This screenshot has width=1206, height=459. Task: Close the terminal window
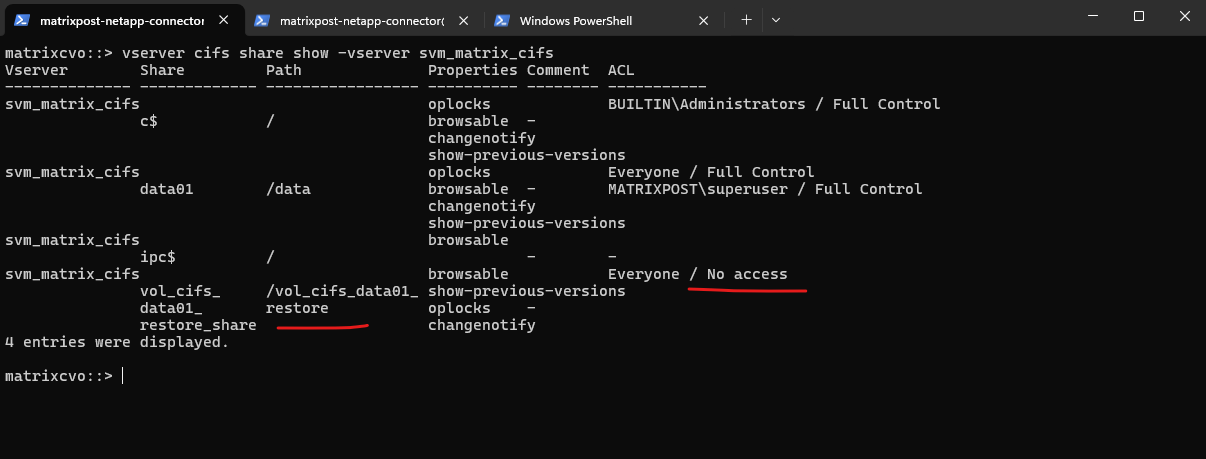[1183, 16]
